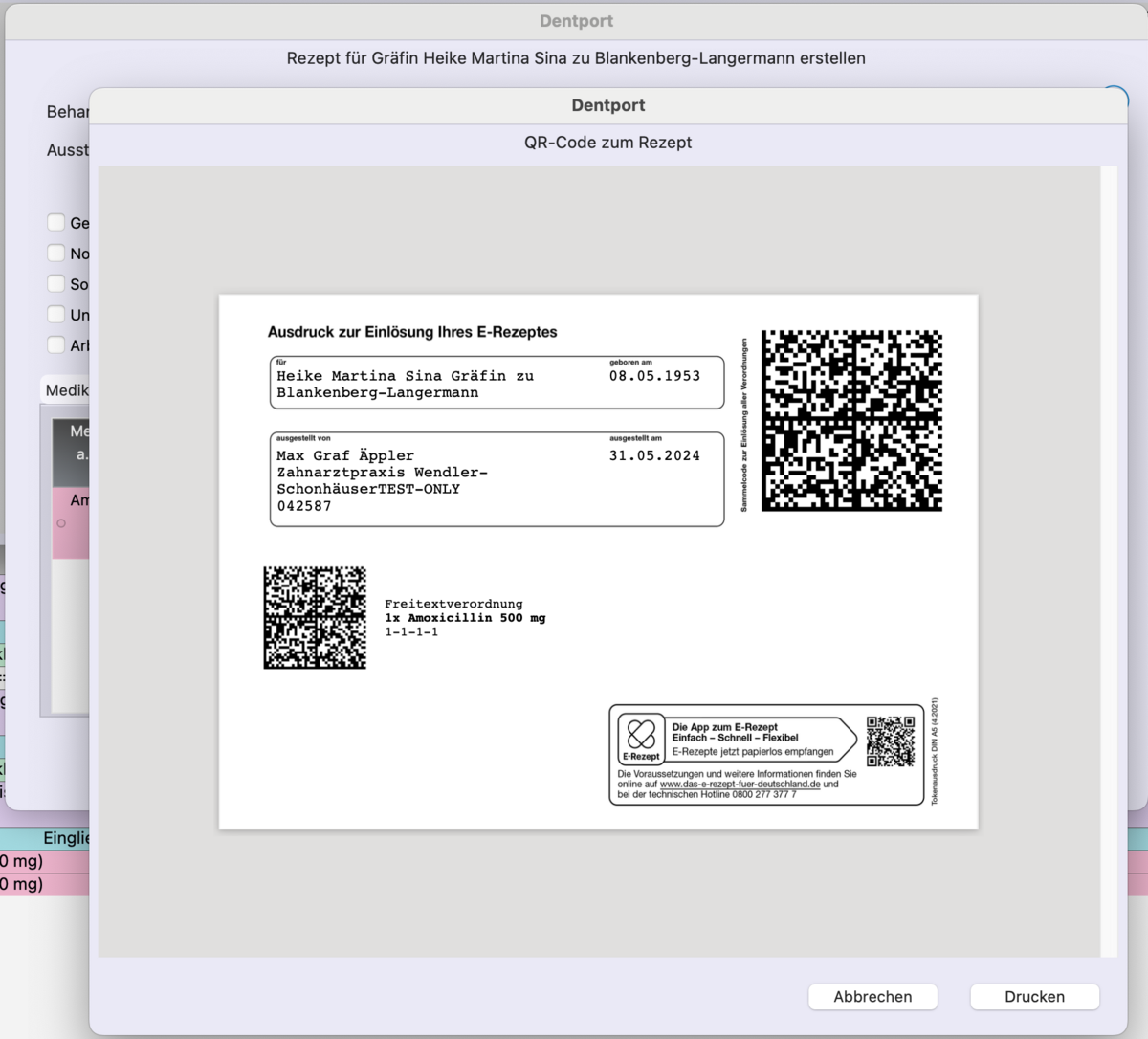Click the vertical scrollbar of the preview area
The height and width of the screenshot is (1039, 1148).
pos(1109,562)
